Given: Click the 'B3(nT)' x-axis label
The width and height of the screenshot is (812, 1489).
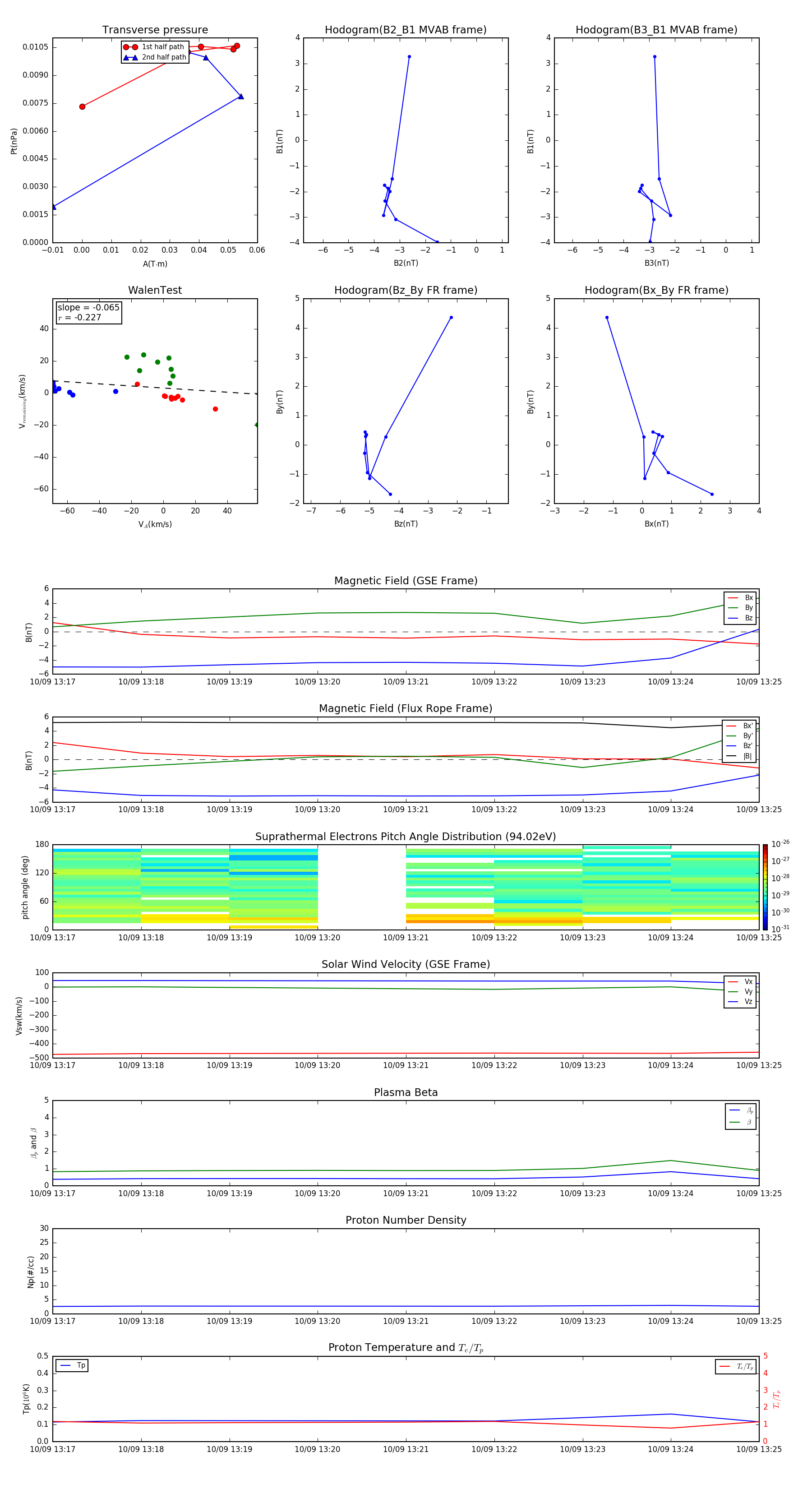Looking at the screenshot, I should (656, 264).
